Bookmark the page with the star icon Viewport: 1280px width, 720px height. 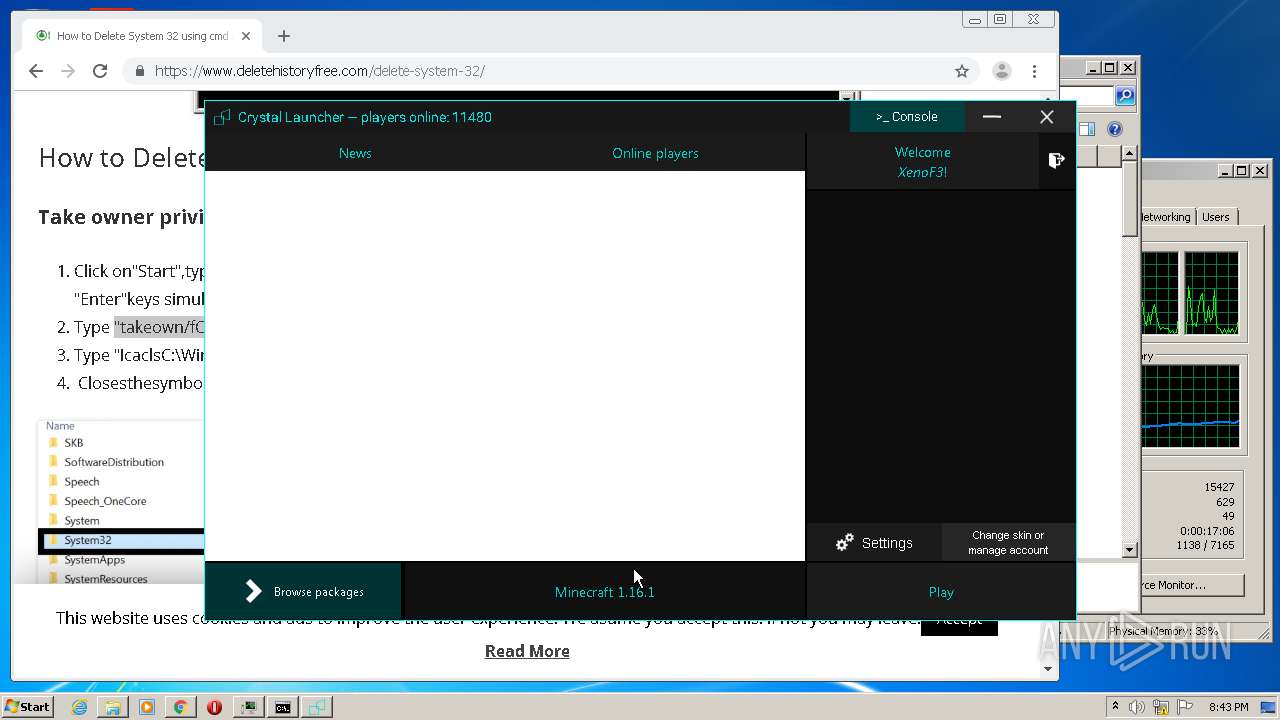962,71
